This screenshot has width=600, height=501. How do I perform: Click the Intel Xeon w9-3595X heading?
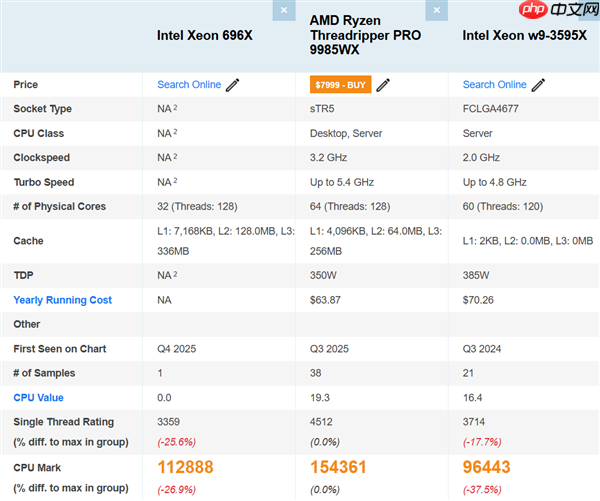coord(525,36)
